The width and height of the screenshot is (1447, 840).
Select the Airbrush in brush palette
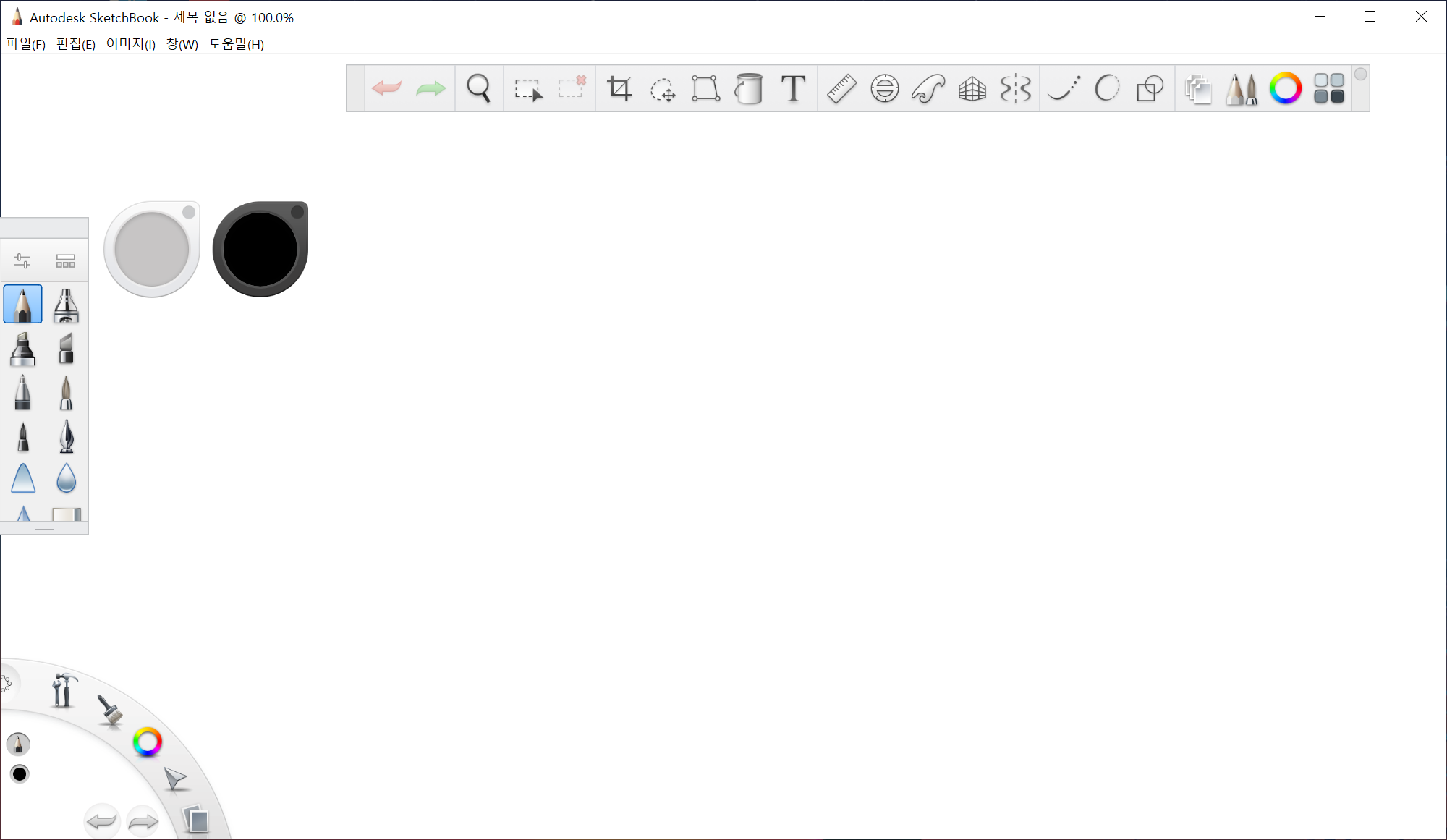coord(66,305)
